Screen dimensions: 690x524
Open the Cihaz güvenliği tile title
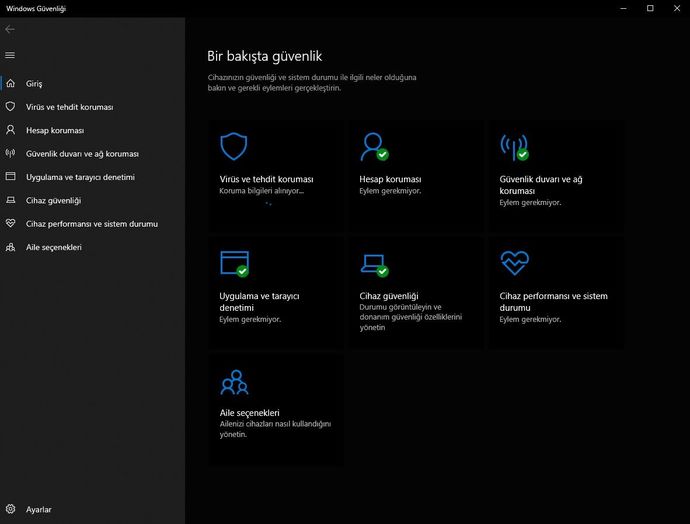[389, 296]
